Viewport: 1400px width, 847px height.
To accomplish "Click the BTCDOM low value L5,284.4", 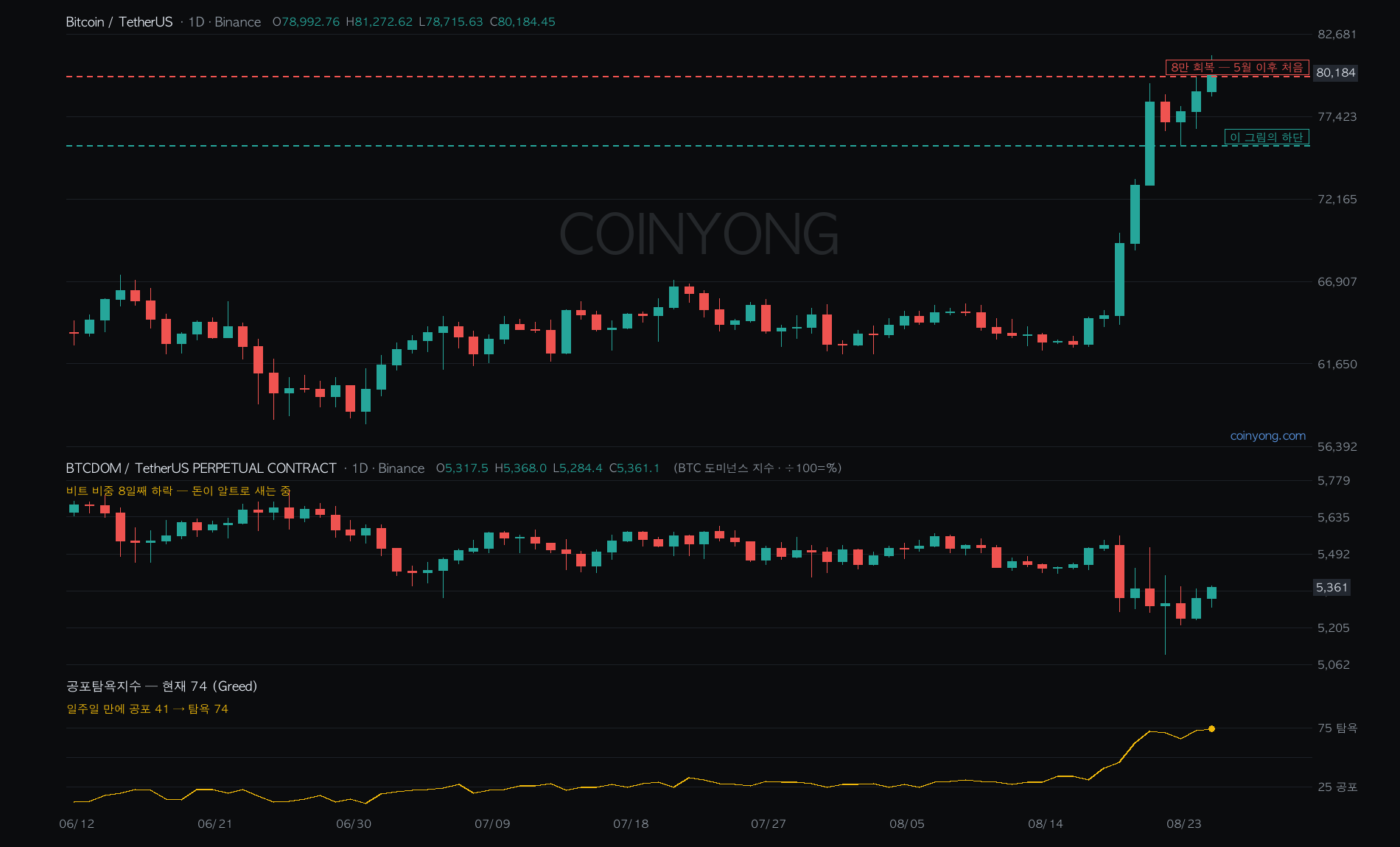I will coord(578,468).
